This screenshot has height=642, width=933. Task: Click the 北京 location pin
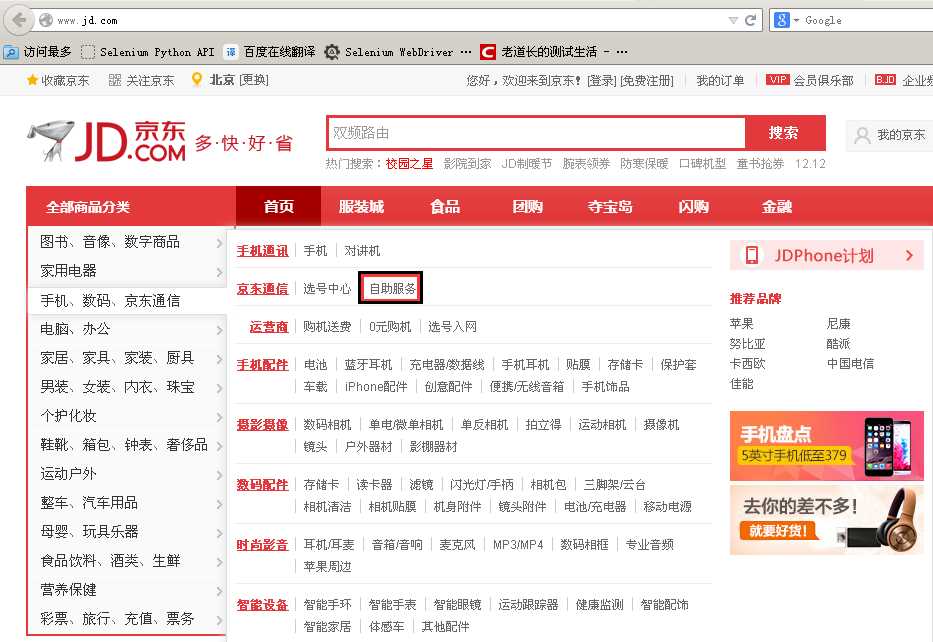(197, 80)
